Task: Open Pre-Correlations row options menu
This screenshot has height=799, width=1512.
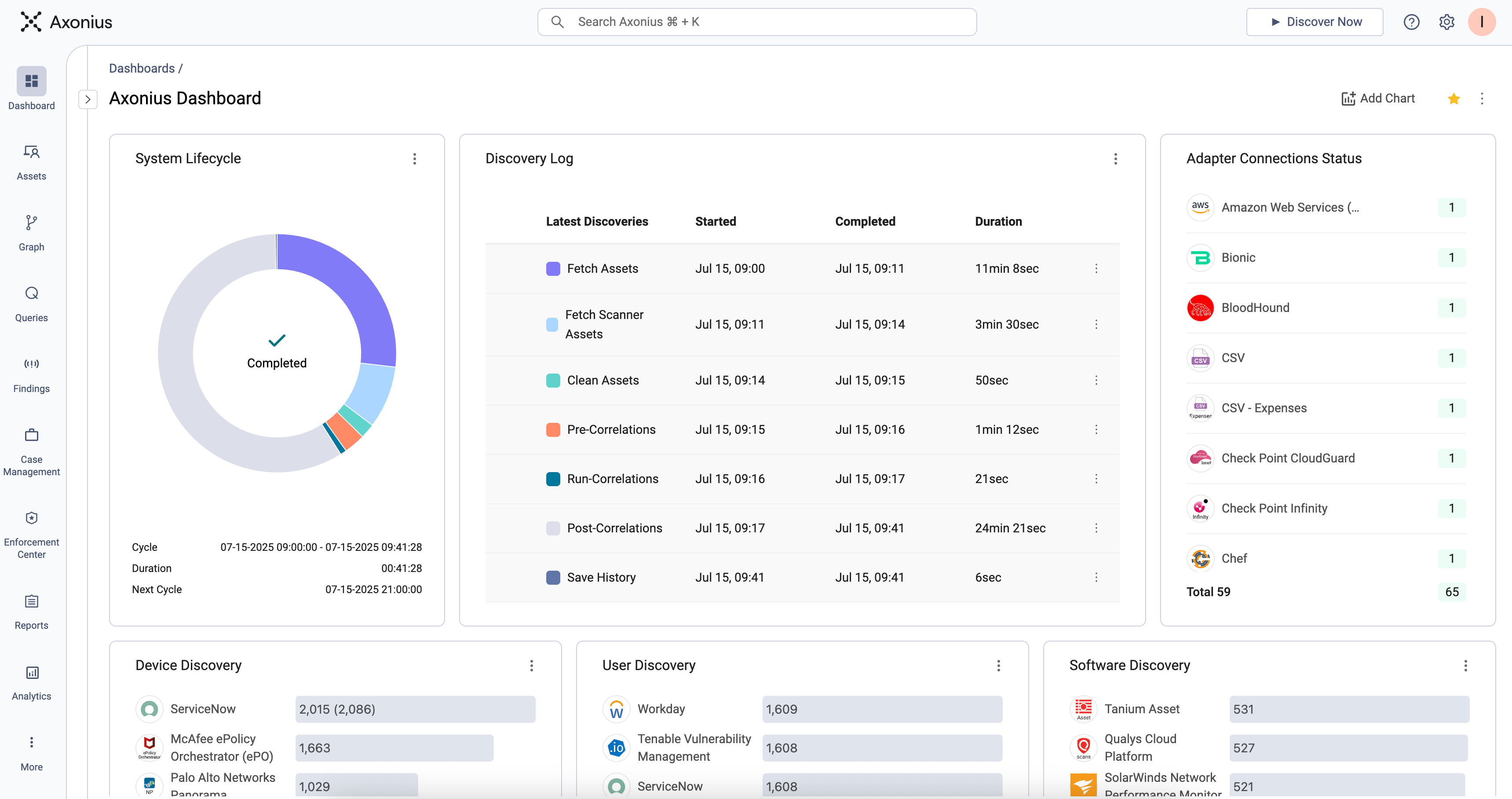Action: (x=1096, y=429)
